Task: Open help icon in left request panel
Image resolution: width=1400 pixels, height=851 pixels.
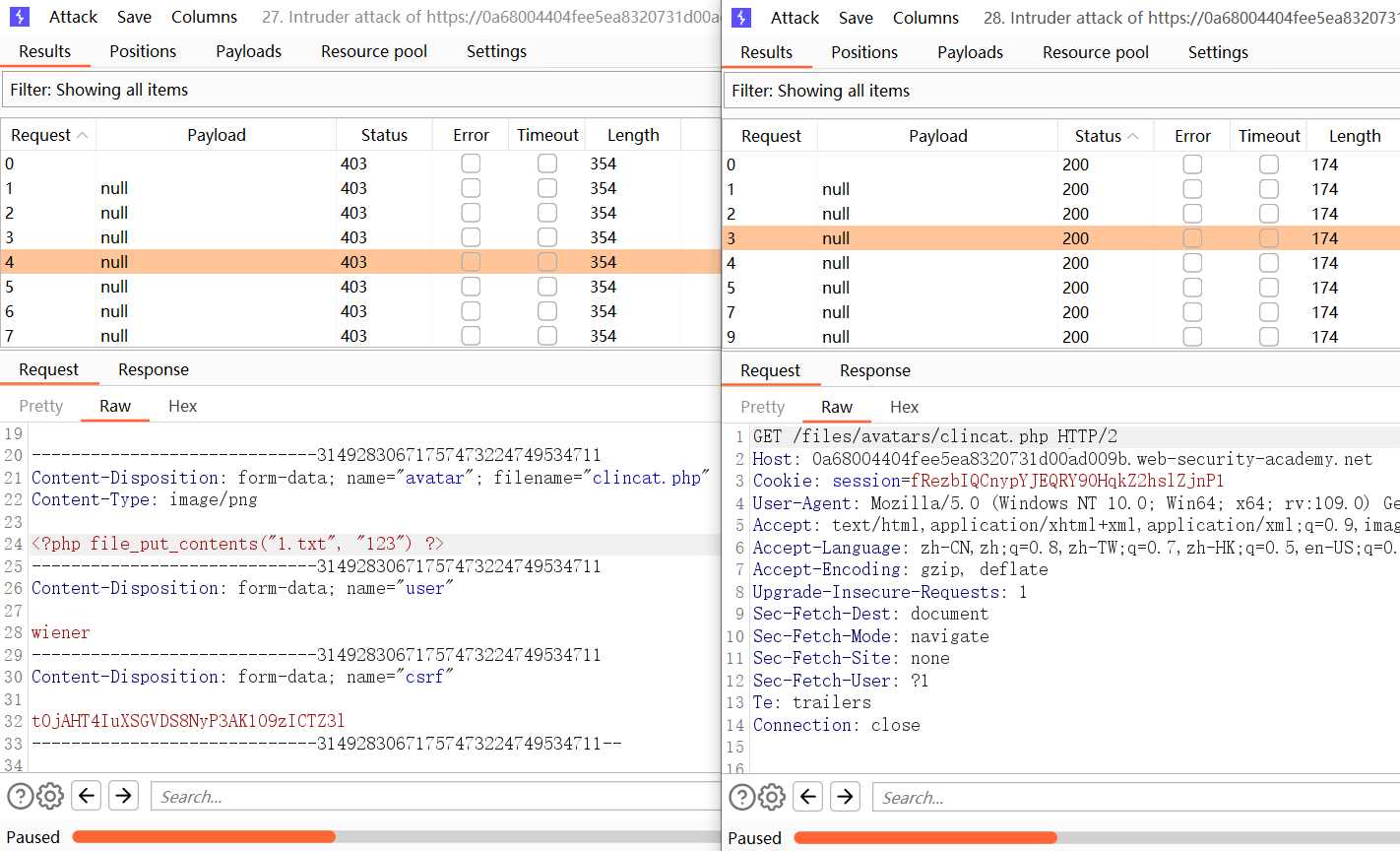Action: (20, 796)
